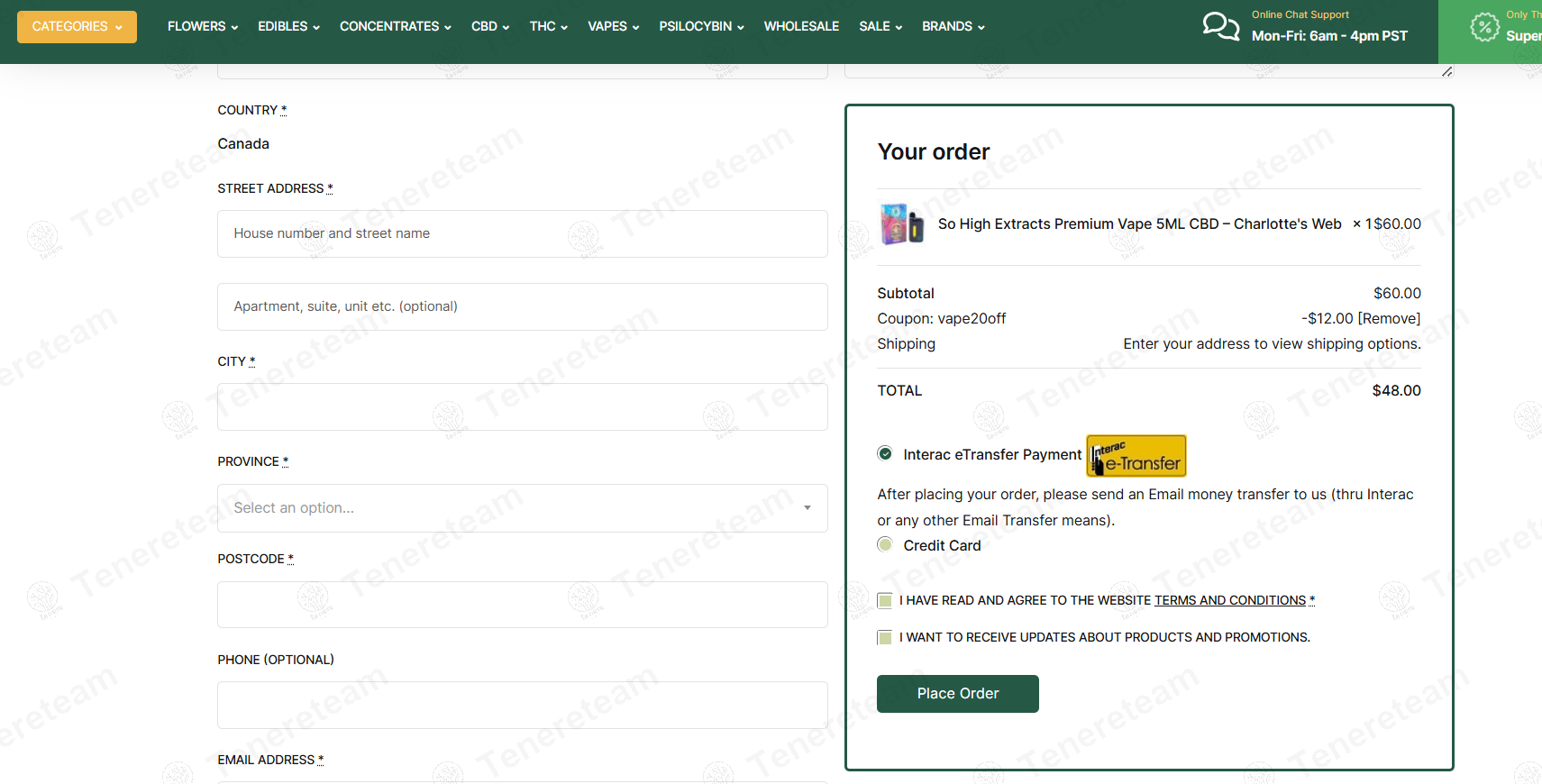Expand the Edibles menu
This screenshot has width=1542, height=784.
coord(288,27)
